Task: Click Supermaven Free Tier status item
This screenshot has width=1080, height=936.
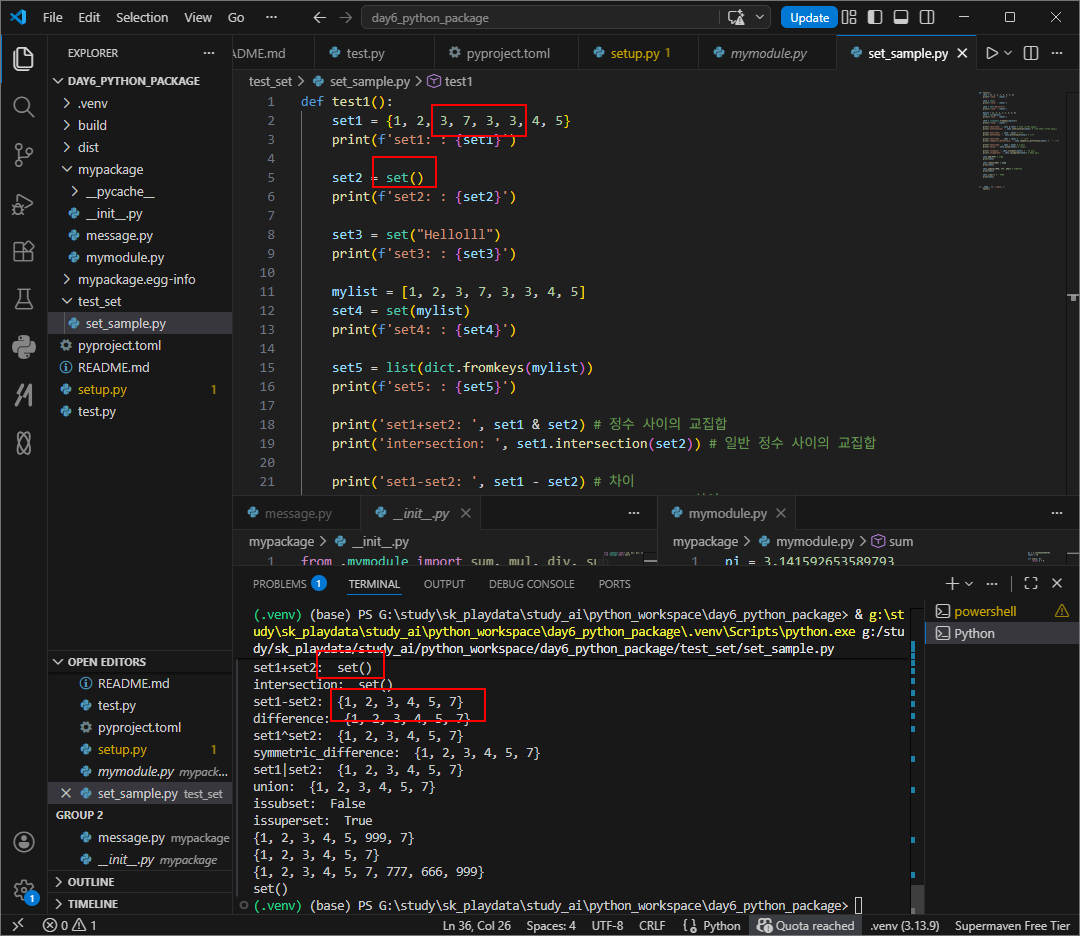Action: pos(1012,925)
